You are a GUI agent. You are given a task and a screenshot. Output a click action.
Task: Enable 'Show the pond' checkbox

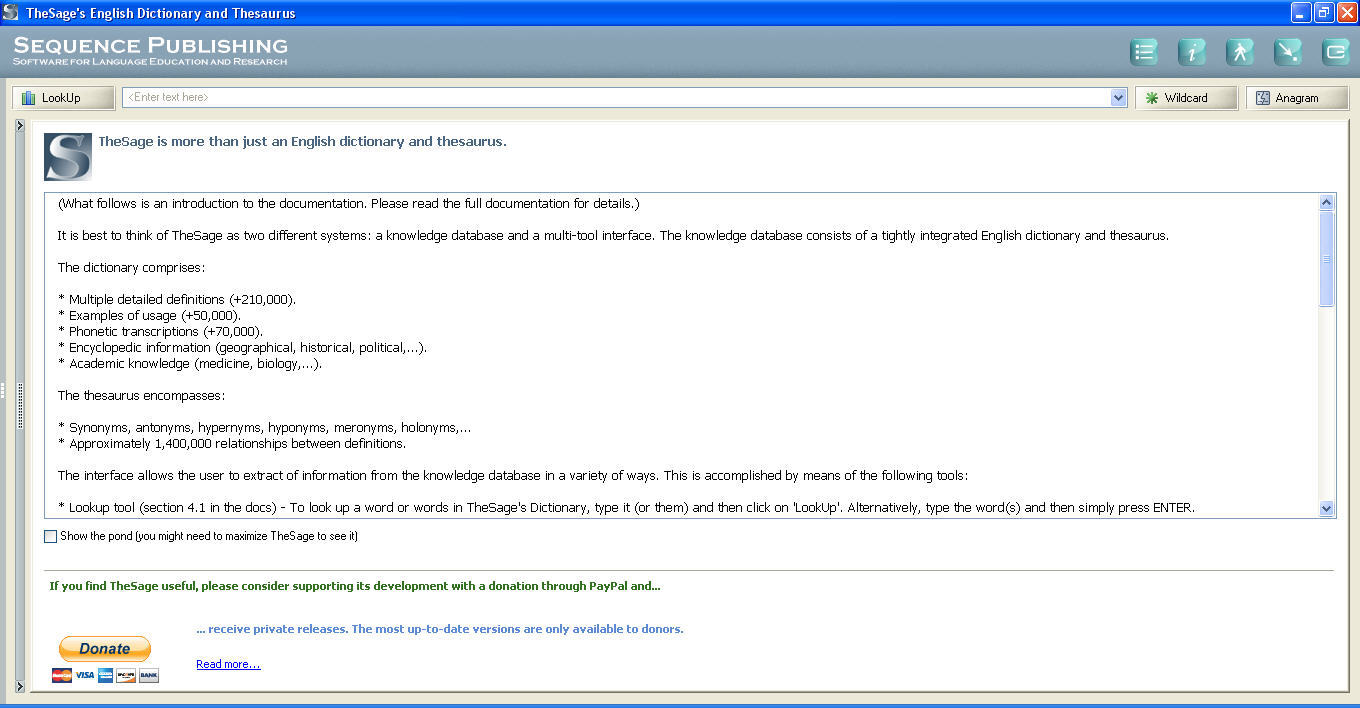(51, 536)
